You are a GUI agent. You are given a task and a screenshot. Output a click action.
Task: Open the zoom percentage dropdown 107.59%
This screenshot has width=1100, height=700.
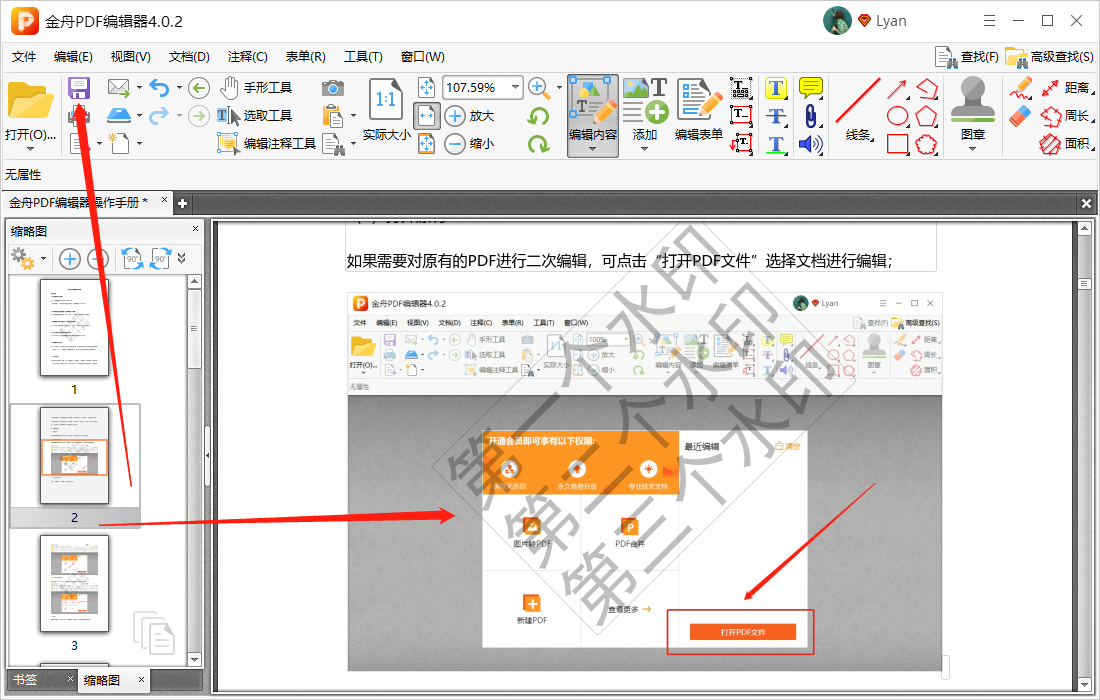pos(516,88)
